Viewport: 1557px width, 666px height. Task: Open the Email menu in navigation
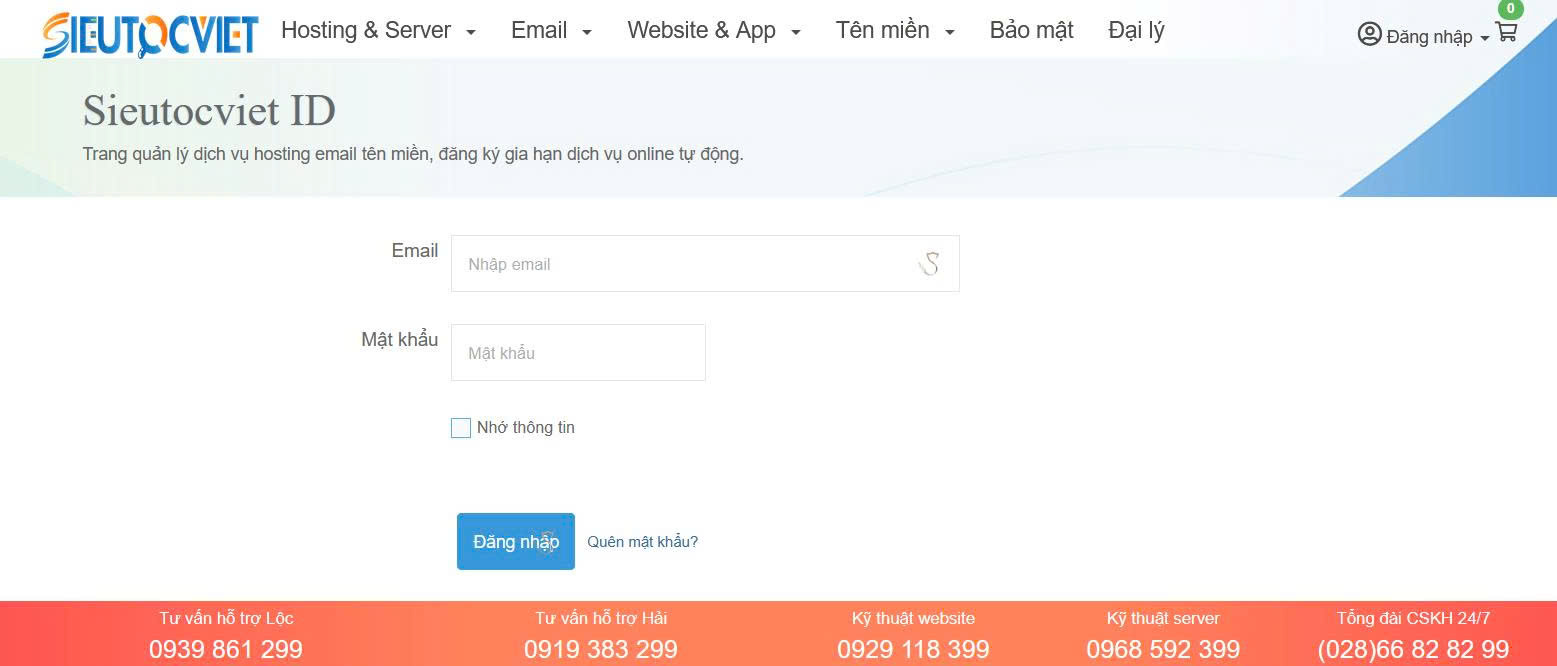point(551,30)
